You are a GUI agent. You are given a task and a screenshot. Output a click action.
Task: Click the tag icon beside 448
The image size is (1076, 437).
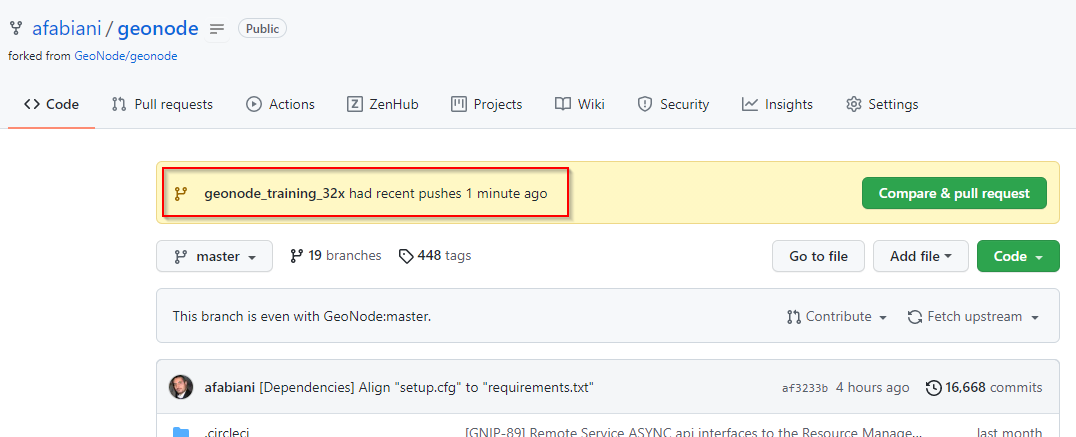click(x=406, y=256)
